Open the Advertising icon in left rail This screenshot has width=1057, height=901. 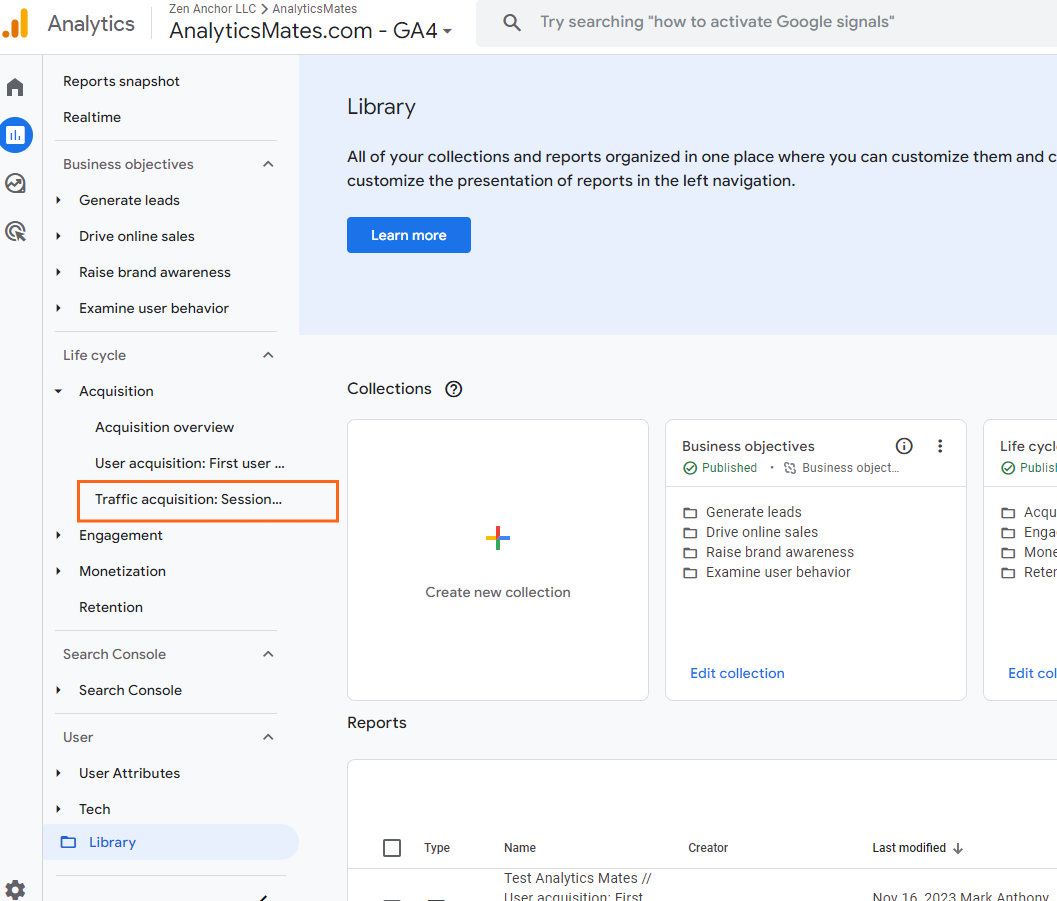pyautogui.click(x=16, y=232)
